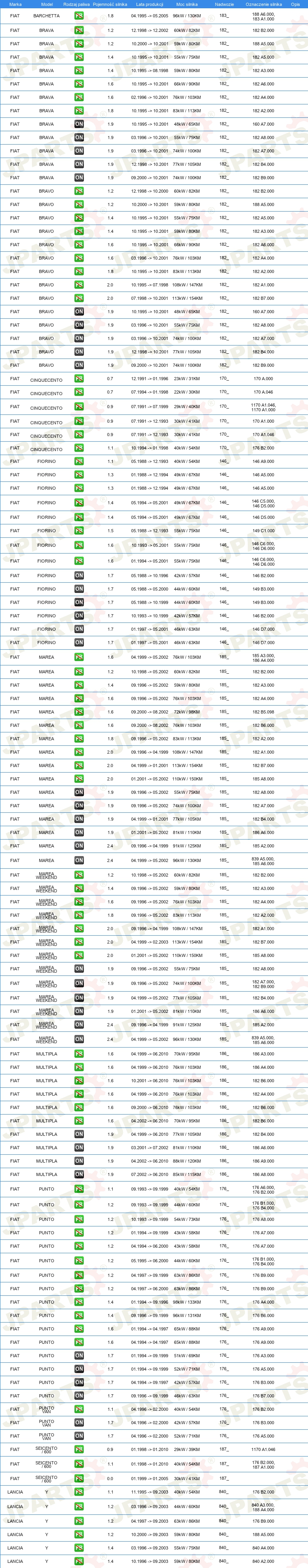Click petrol icon for PUNTO 176 B6.000
The image size is (308, 1568).
(79, 1315)
